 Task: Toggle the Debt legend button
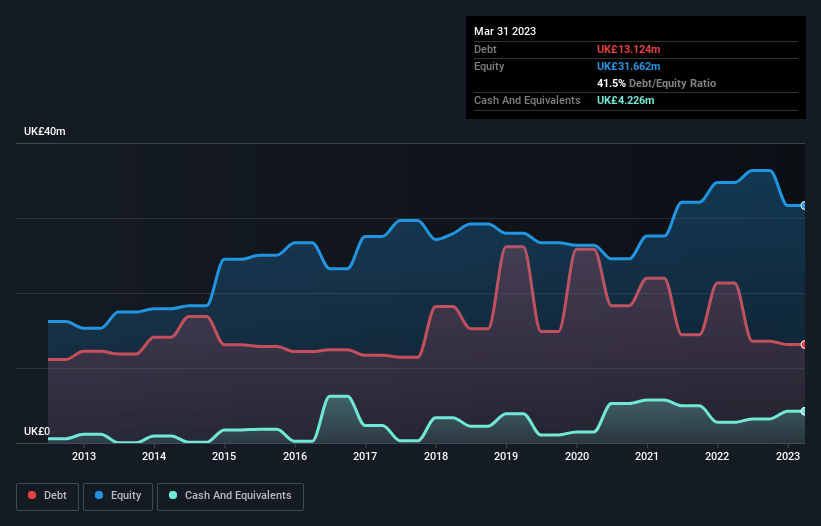[48, 496]
